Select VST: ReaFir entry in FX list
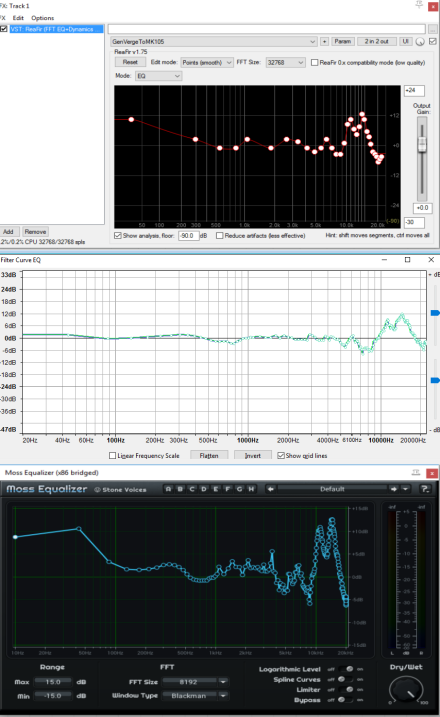This screenshot has width=440, height=717. coord(56,29)
